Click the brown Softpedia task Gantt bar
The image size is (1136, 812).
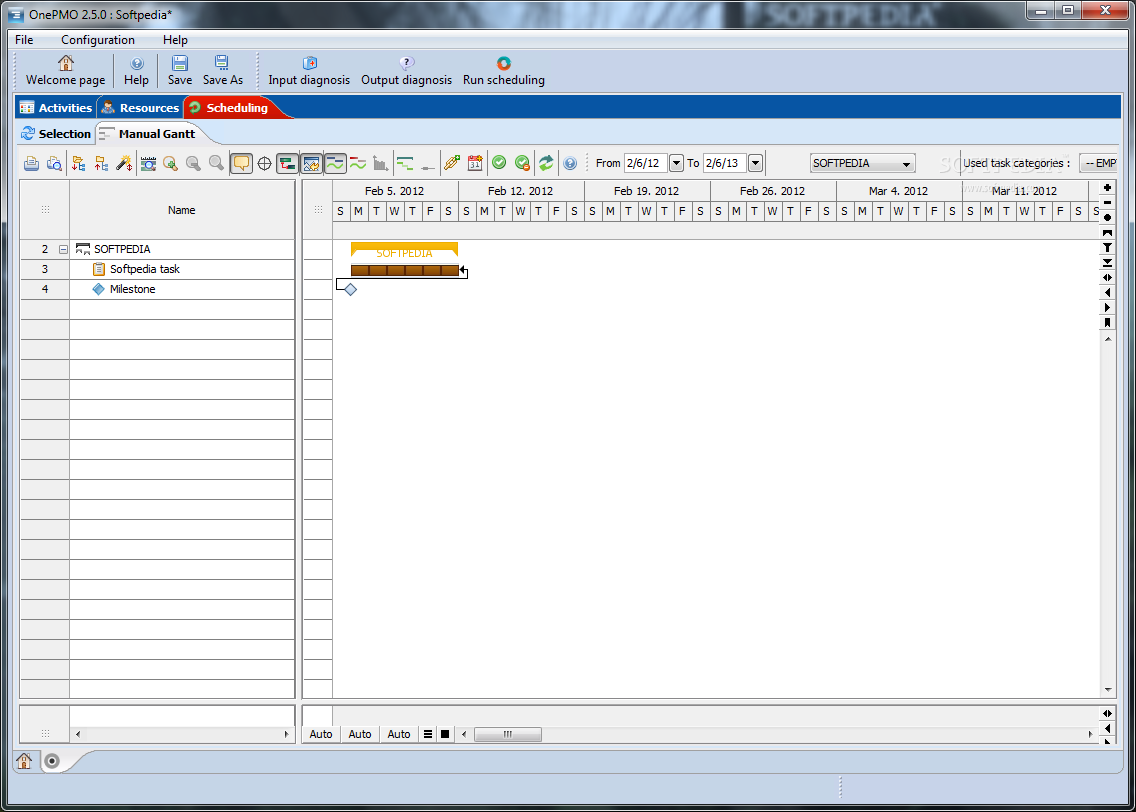(405, 270)
